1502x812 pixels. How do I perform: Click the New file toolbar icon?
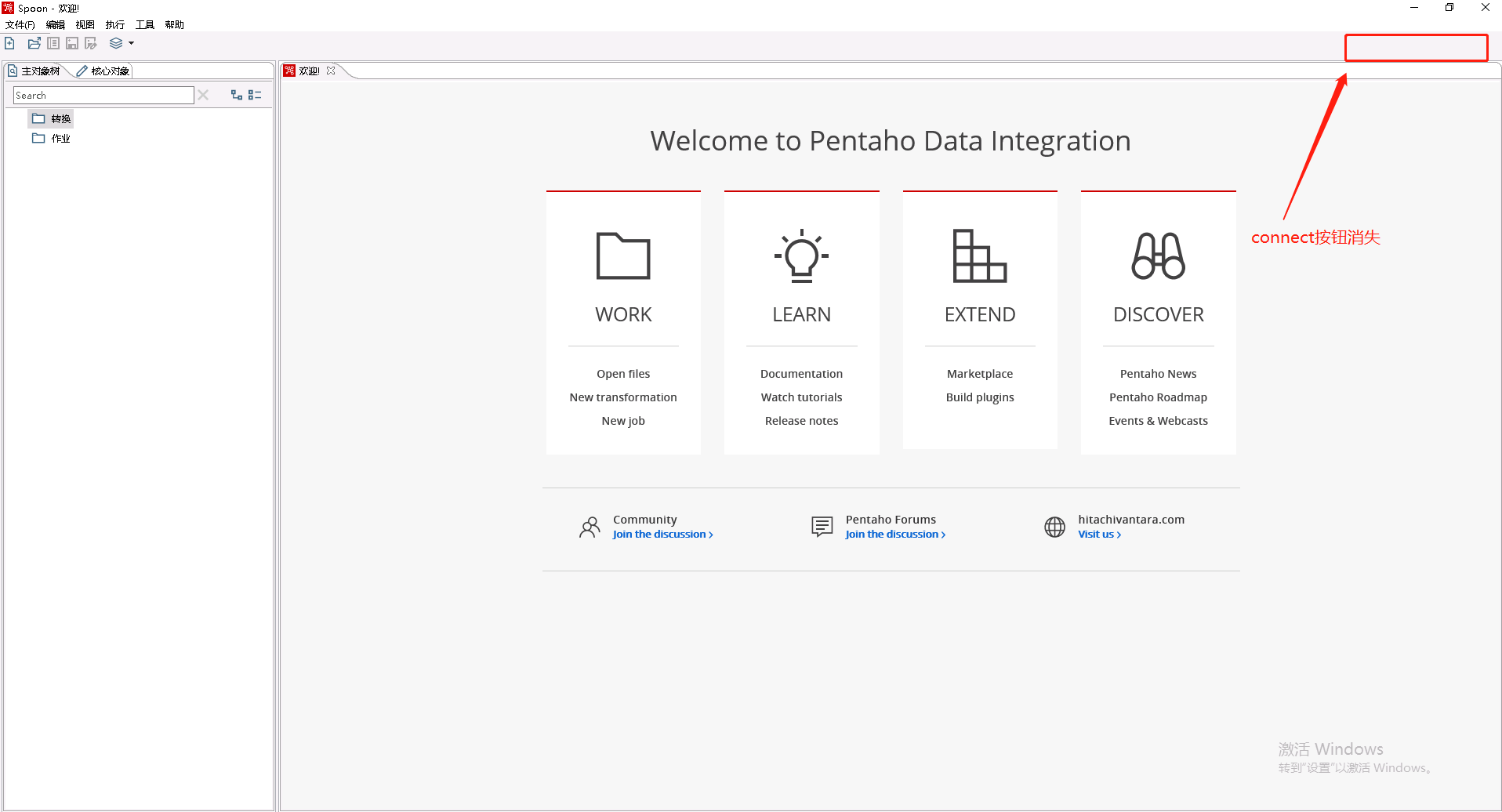[x=10, y=43]
